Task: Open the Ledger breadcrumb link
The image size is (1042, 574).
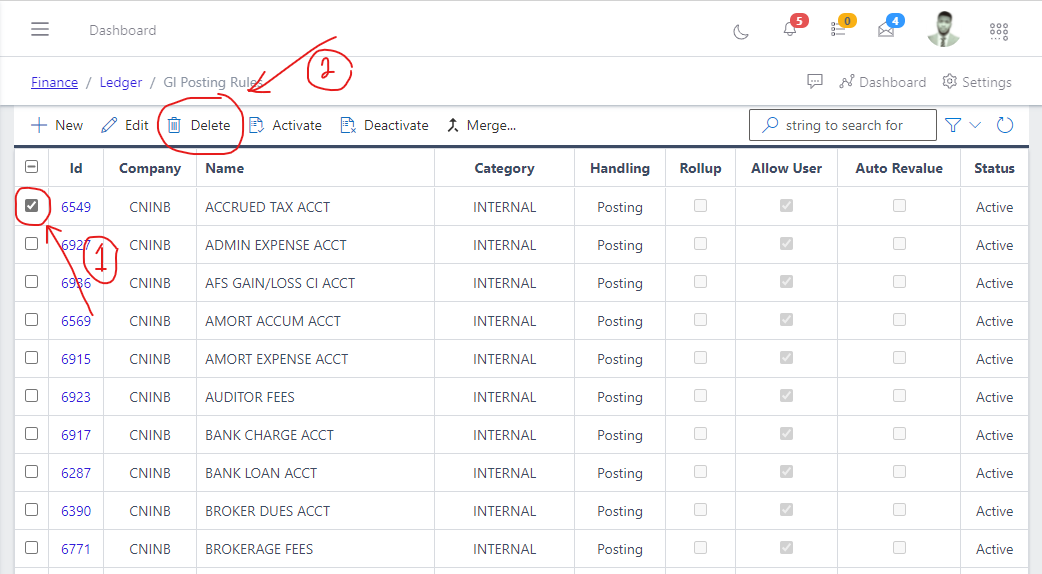Action: [121, 82]
